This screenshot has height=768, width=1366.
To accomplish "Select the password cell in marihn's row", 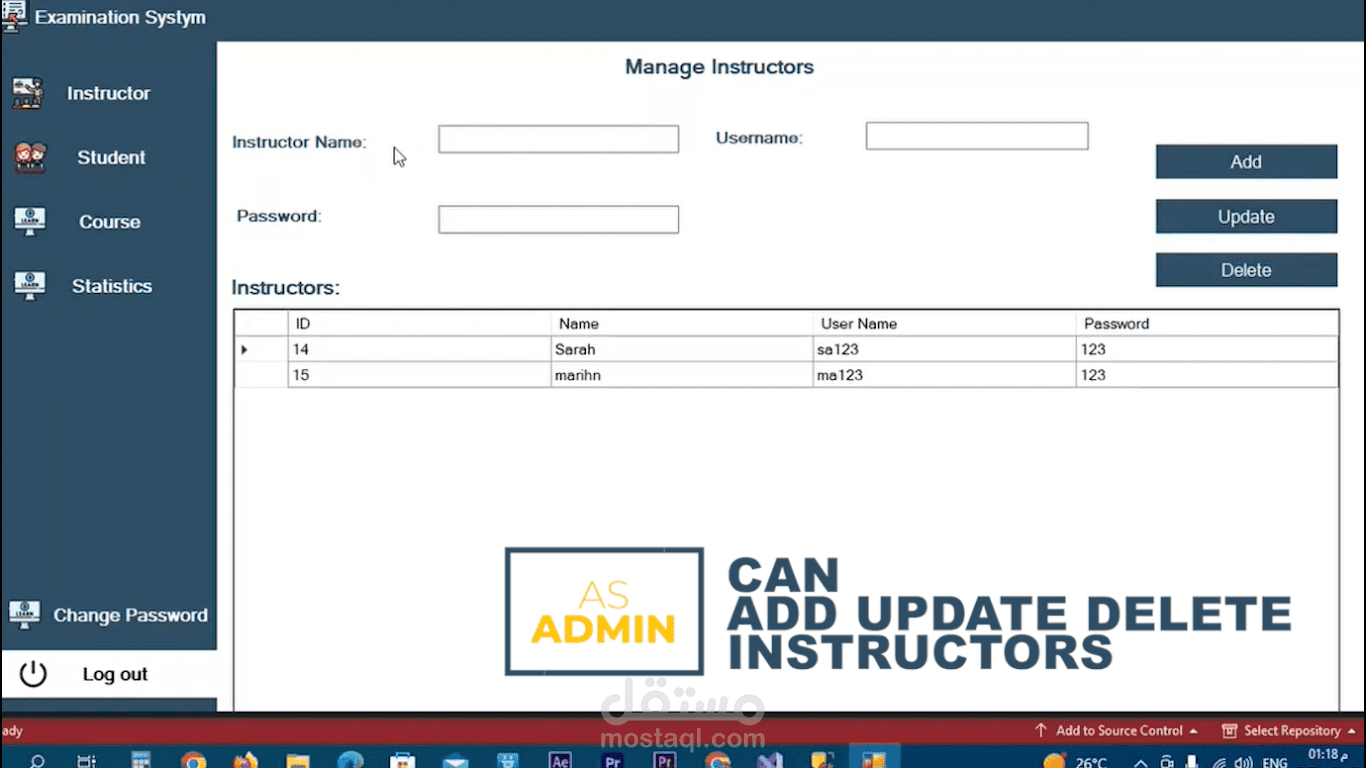I will click(1208, 375).
